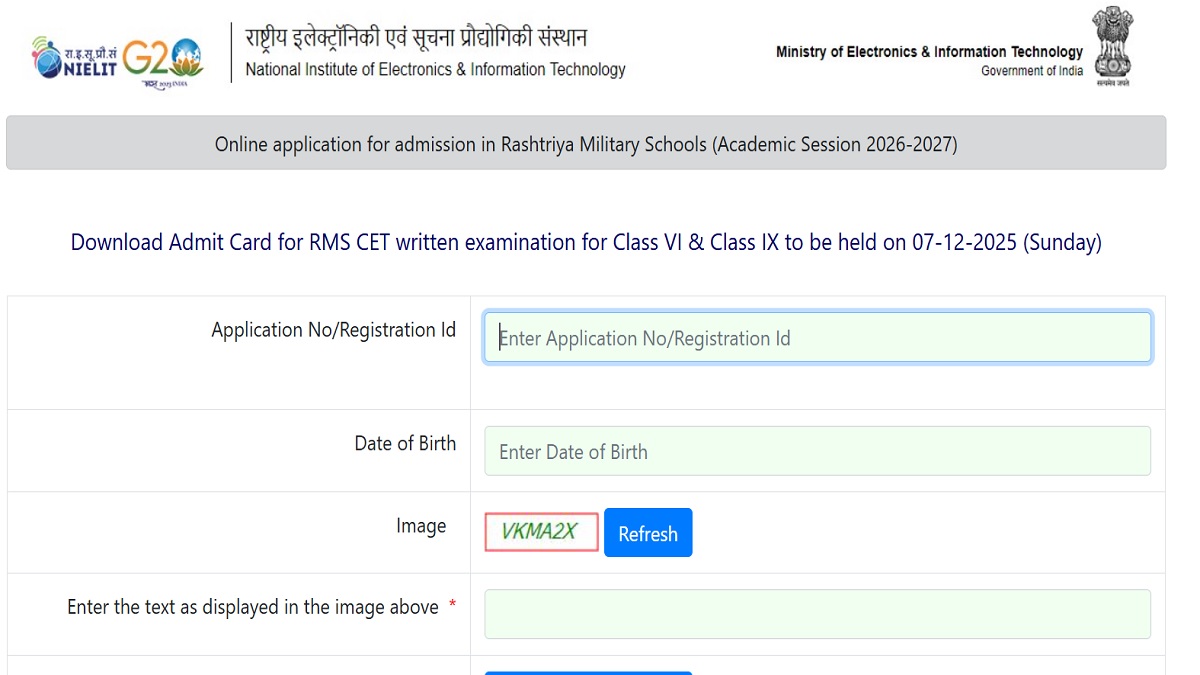The image size is (1200, 675).
Task: Click the Date of Birth row label
Action: click(x=405, y=443)
